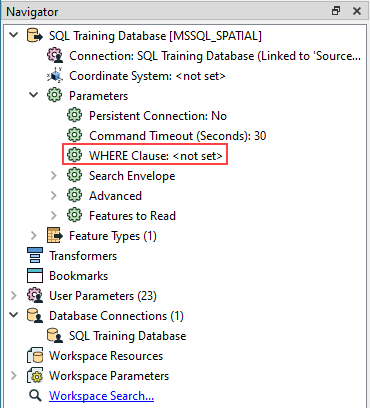Image resolution: width=370 pixels, height=408 pixels.
Task: Select the Database Connections (1) row label
Action: 116,316
